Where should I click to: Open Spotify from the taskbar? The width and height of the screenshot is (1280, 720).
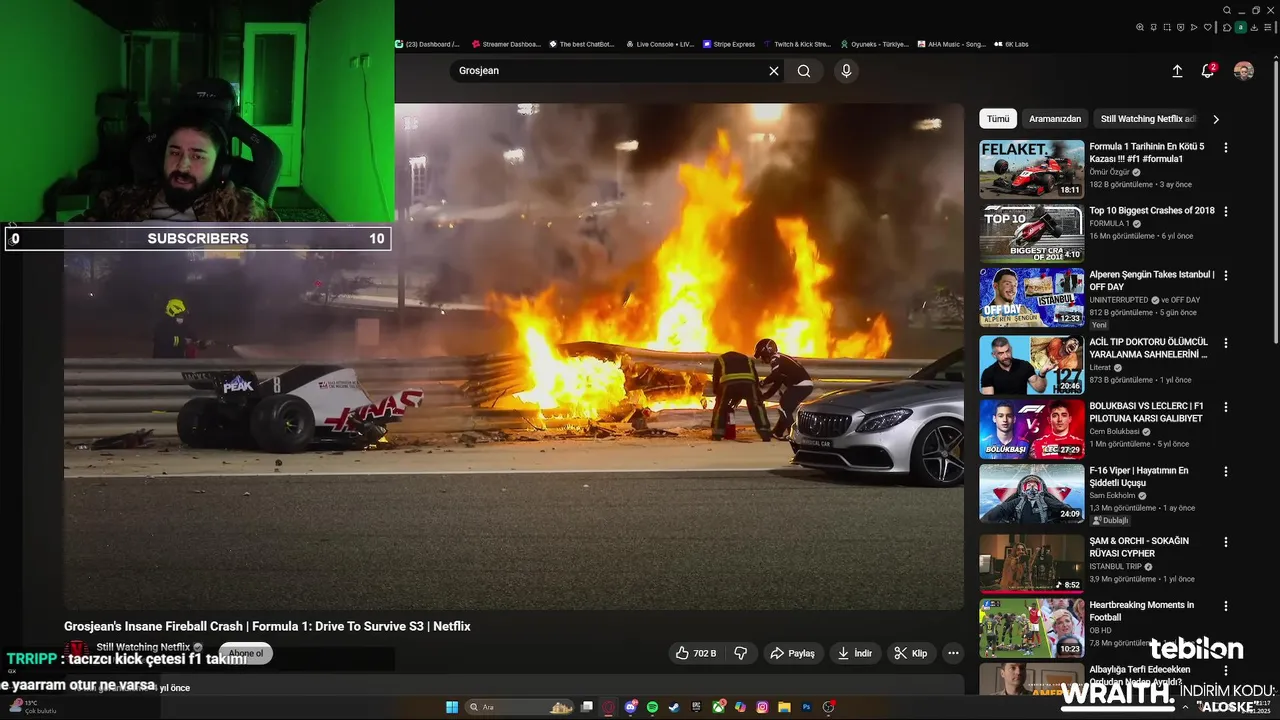(652, 707)
